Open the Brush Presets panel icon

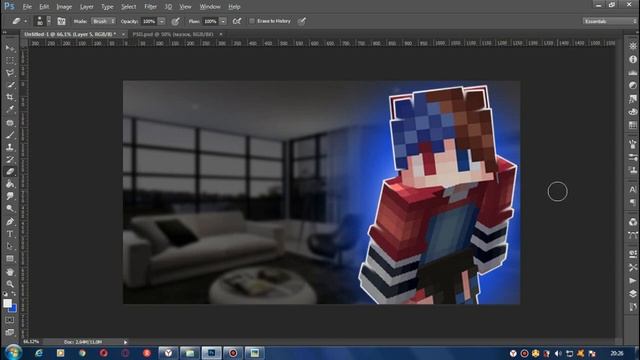[633, 157]
